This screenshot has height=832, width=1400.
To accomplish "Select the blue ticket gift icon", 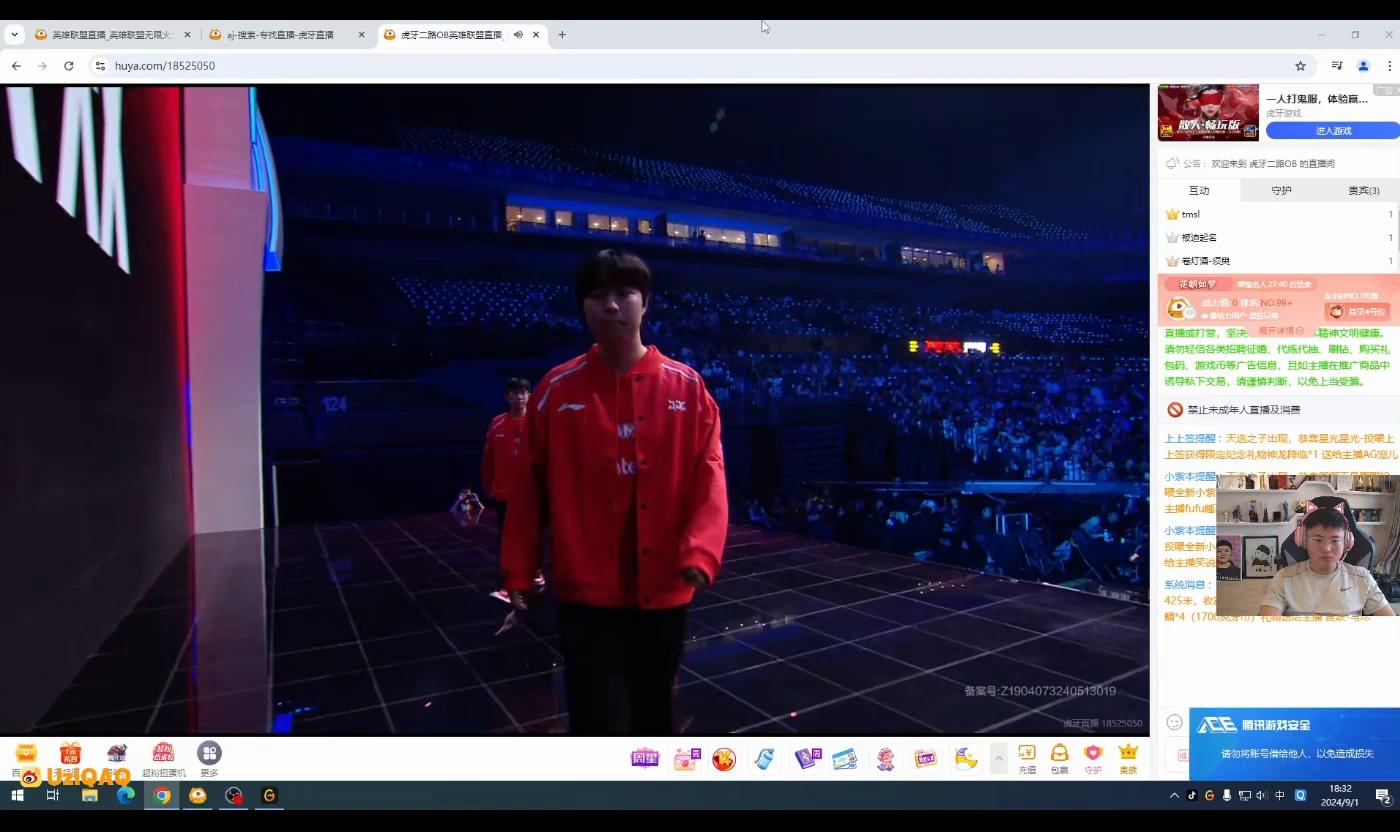I will coord(845,759).
